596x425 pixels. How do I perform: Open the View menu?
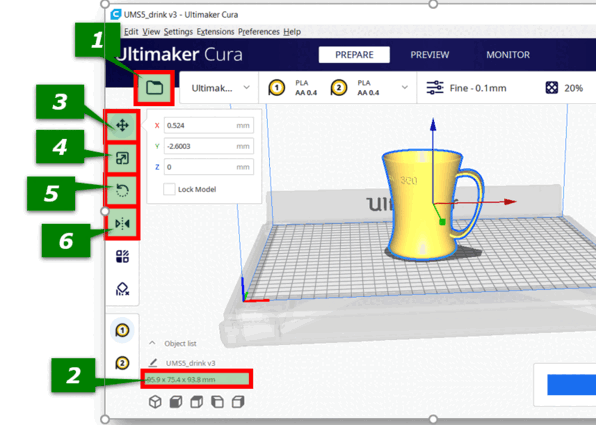(151, 32)
